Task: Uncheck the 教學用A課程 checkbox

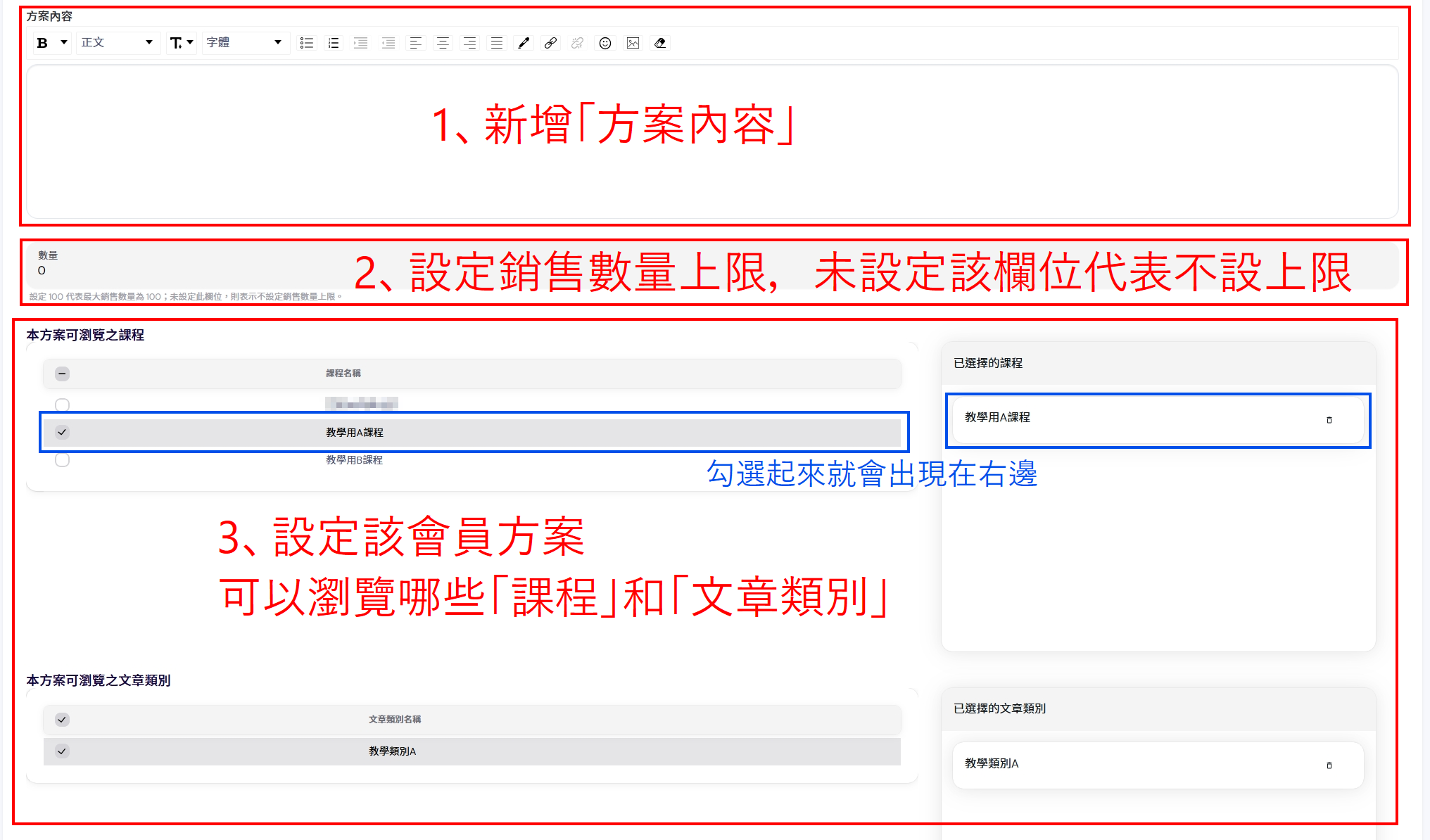Action: [x=62, y=432]
